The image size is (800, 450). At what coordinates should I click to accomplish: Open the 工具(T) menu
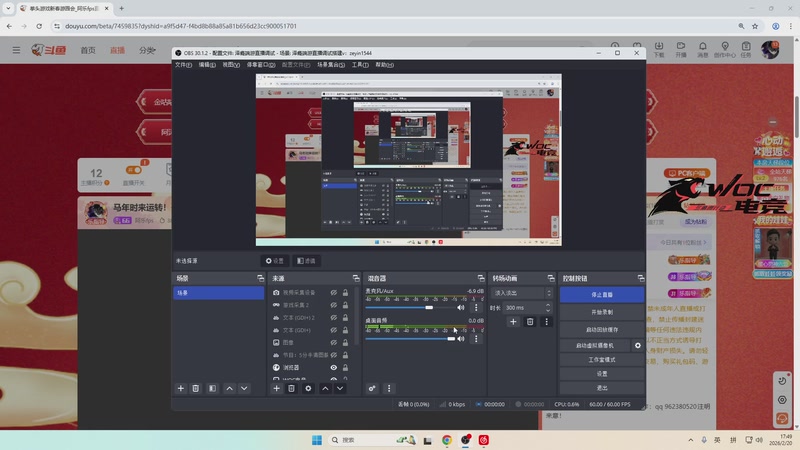[x=360, y=64]
